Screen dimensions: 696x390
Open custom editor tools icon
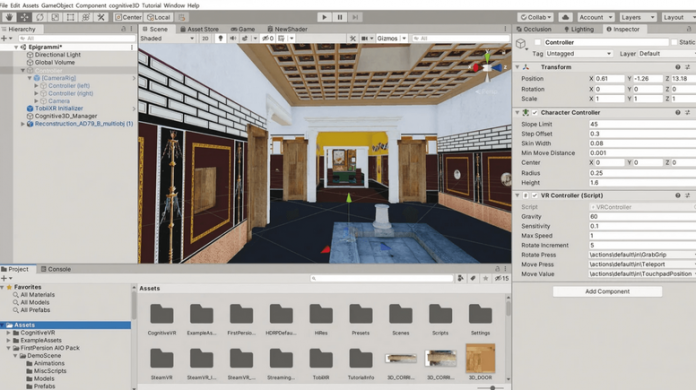click(101, 17)
